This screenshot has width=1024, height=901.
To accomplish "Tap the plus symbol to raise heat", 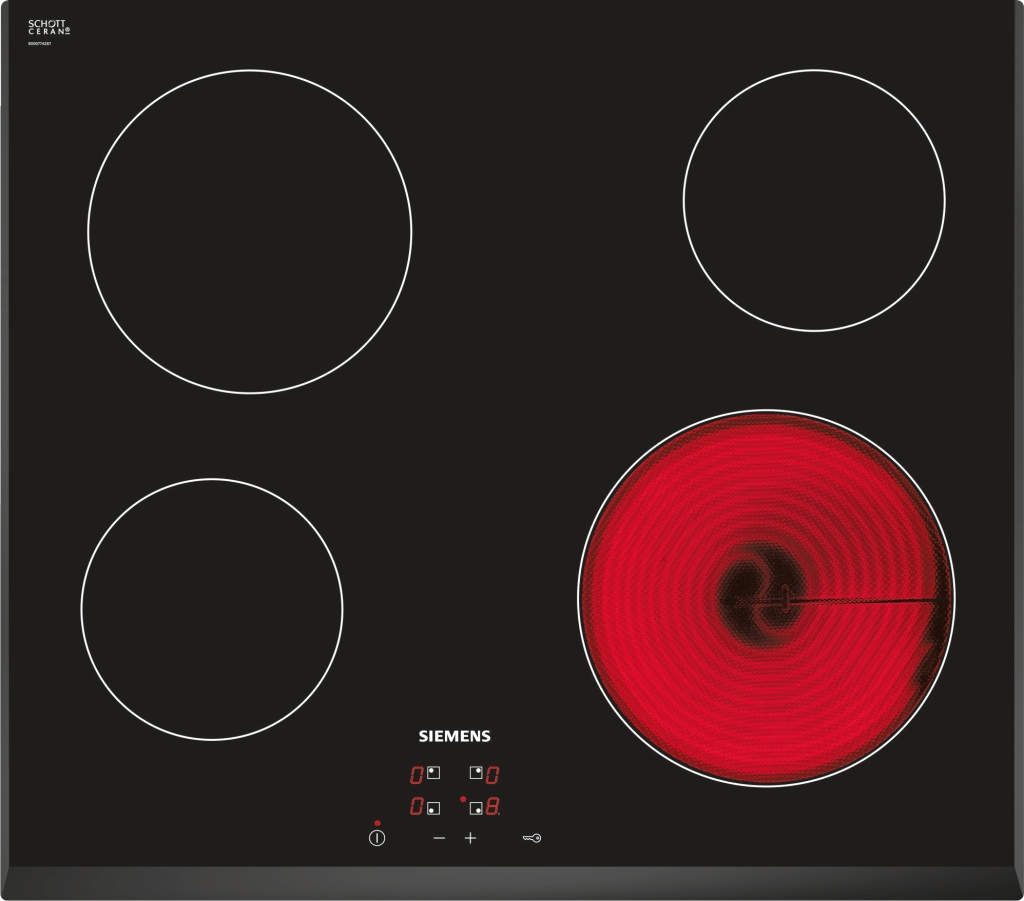I will tap(470, 838).
